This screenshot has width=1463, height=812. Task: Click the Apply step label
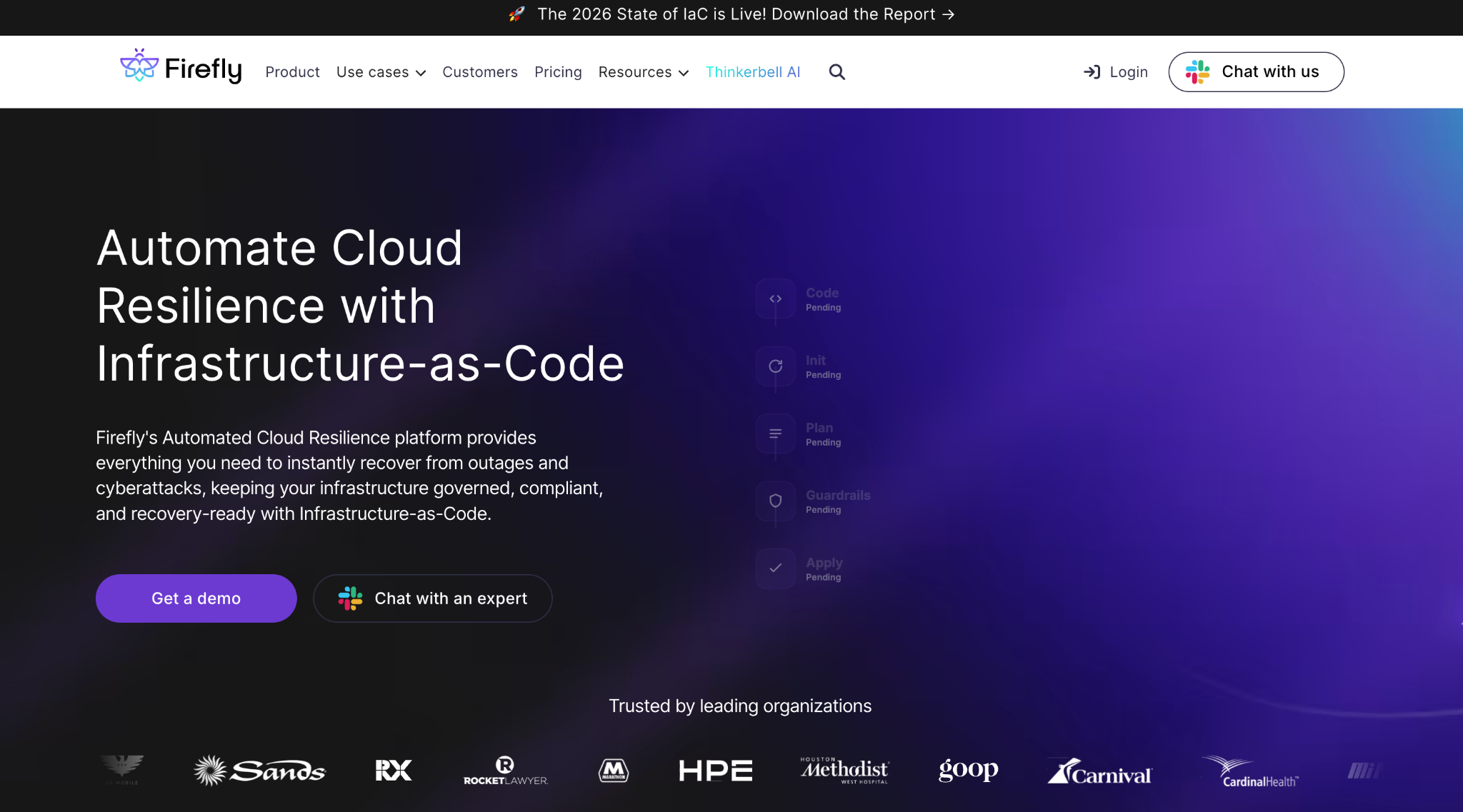[824, 563]
